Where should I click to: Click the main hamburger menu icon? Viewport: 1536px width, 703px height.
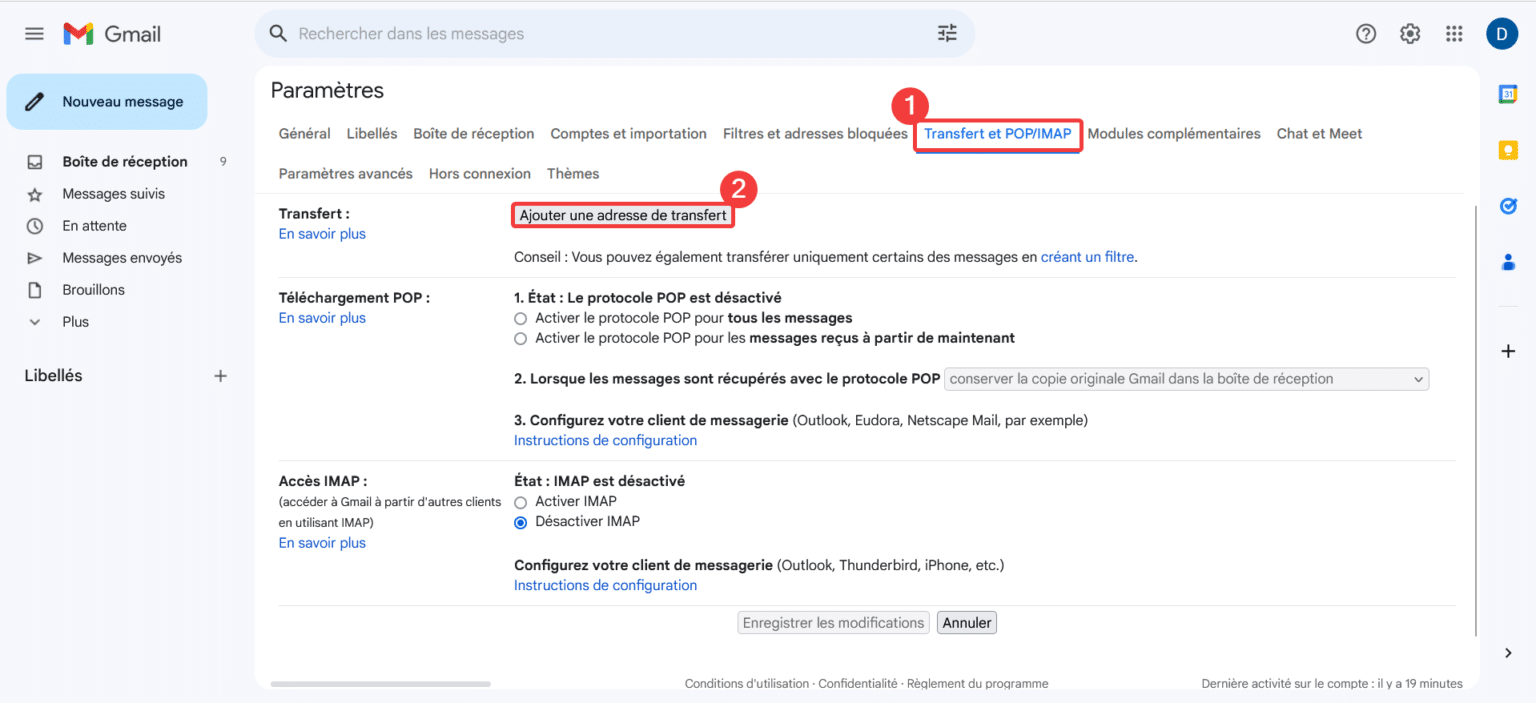point(33,33)
